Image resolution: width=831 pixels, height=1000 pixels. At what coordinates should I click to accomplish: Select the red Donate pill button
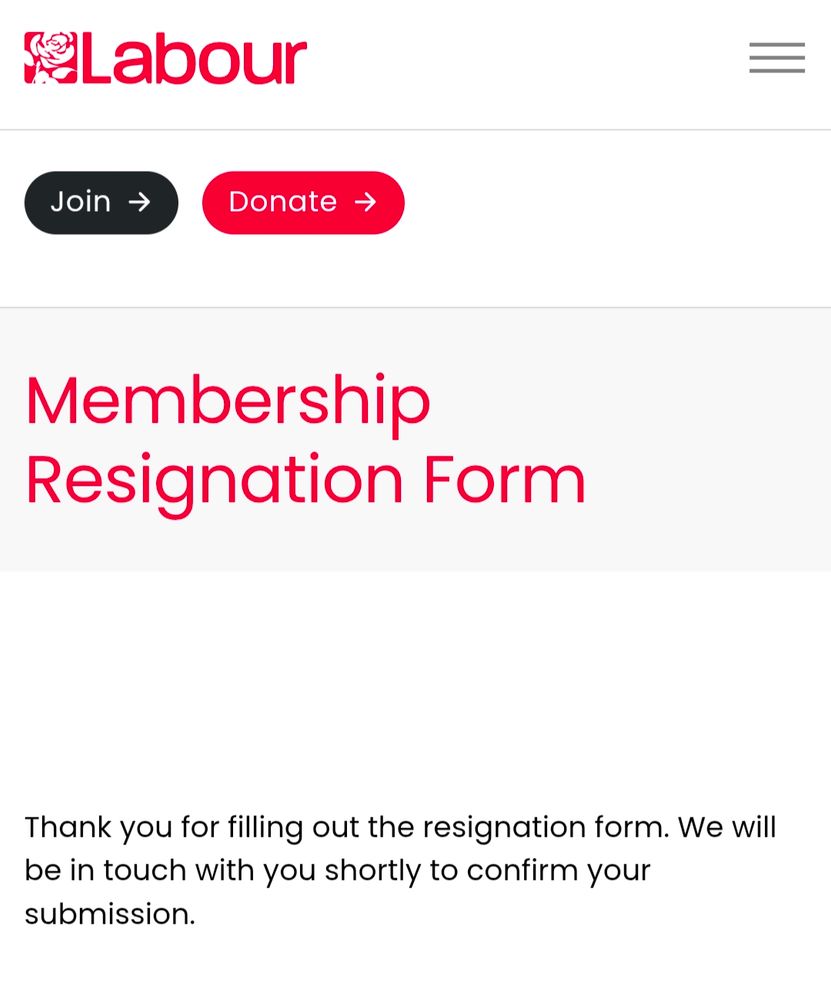[303, 202]
